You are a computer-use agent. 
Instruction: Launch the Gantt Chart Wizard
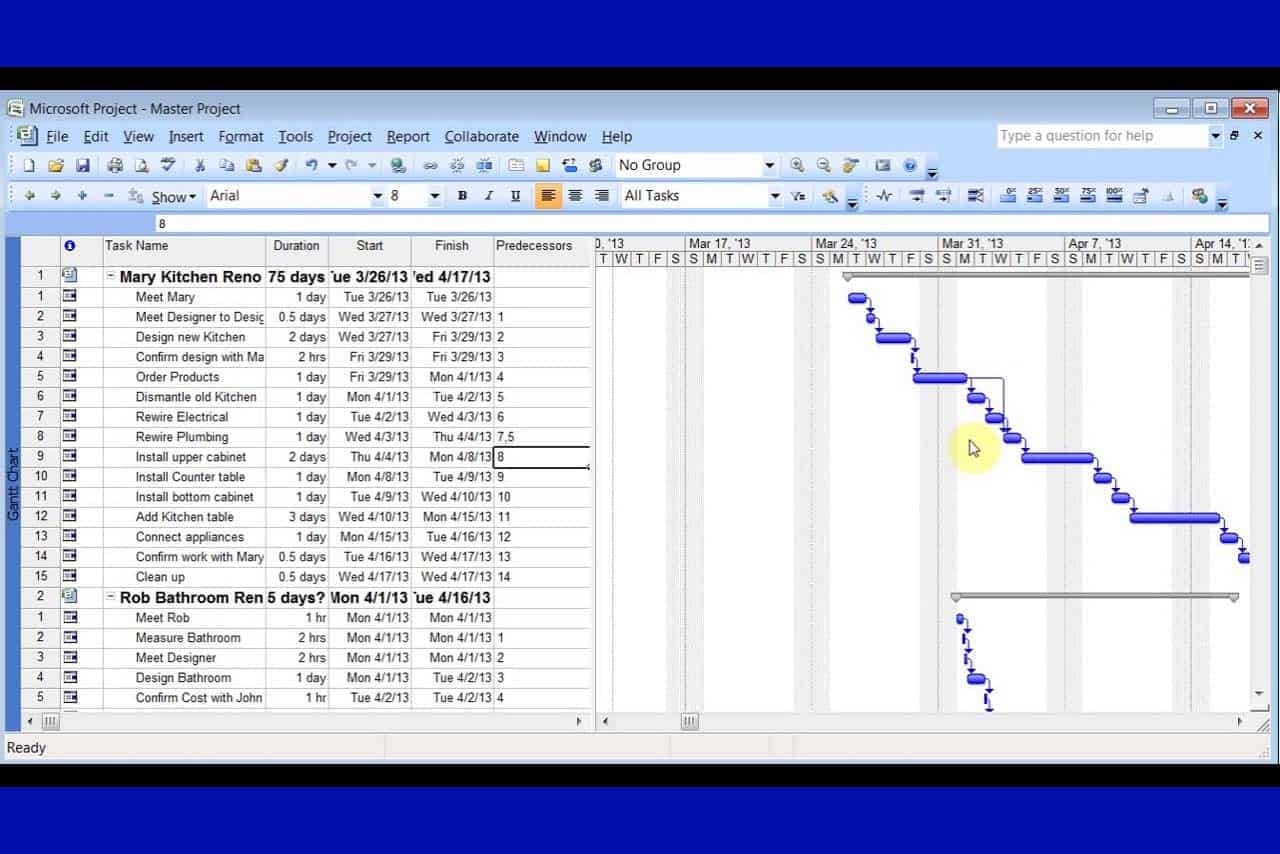tap(829, 196)
